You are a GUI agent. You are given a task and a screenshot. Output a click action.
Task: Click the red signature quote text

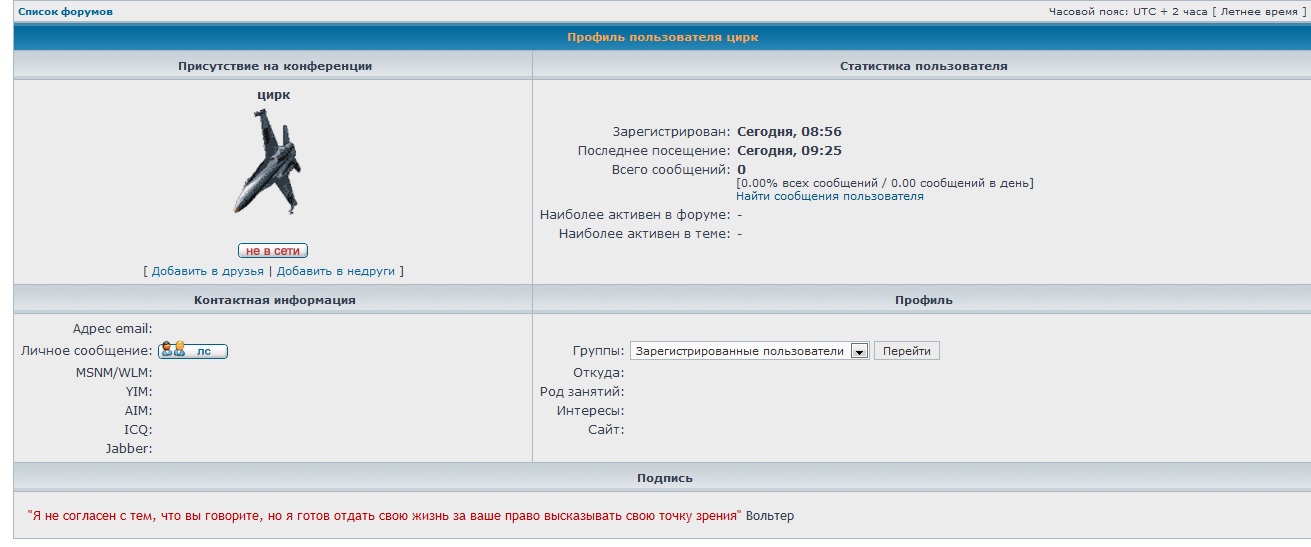coord(384,516)
